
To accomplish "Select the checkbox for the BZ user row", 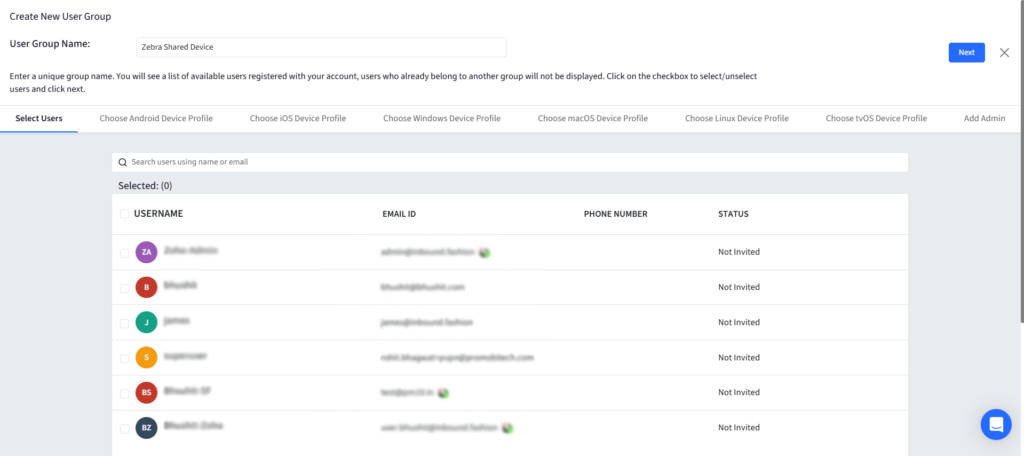I will point(124,429).
